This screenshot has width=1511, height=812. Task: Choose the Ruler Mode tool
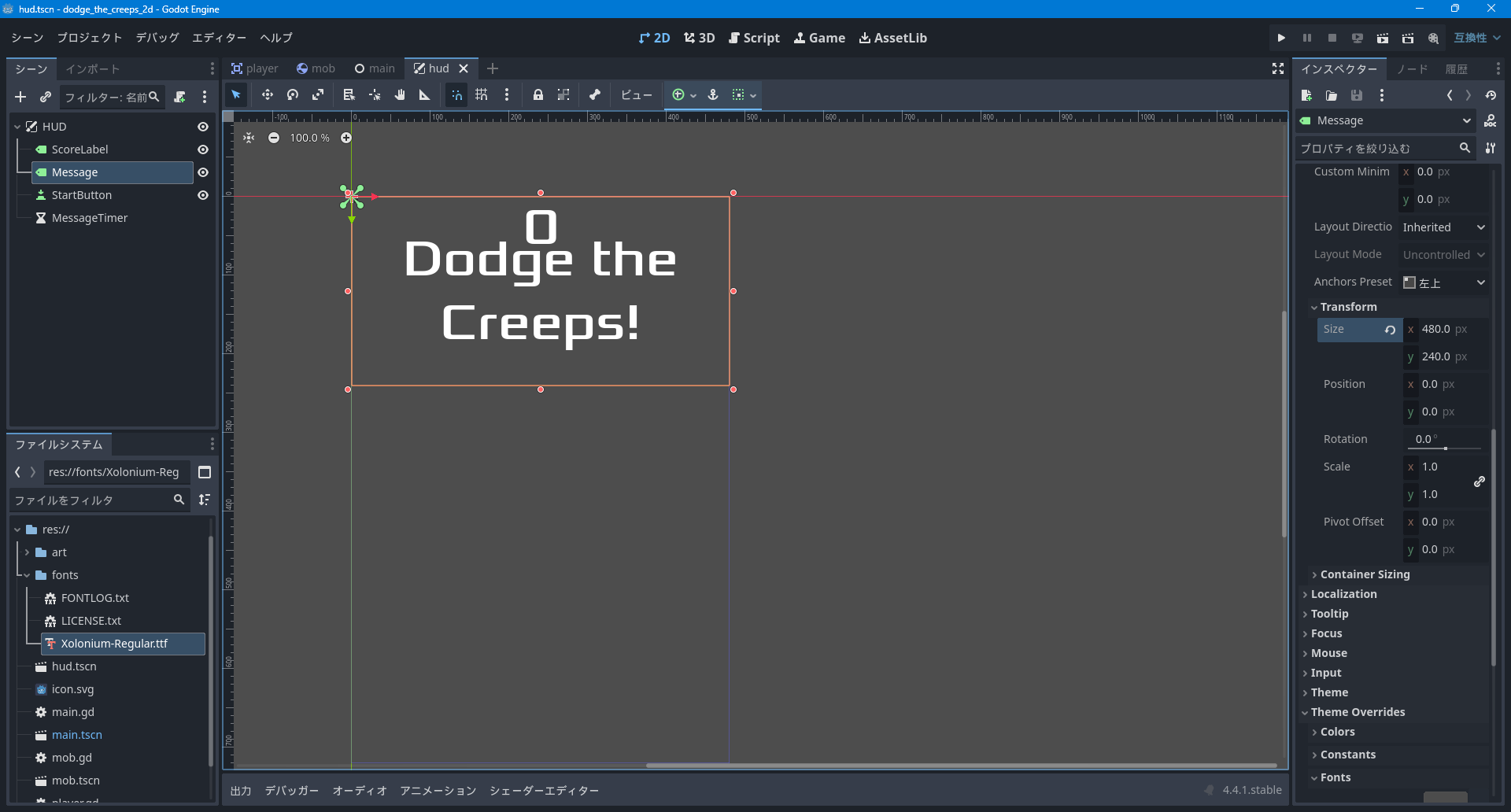(425, 95)
